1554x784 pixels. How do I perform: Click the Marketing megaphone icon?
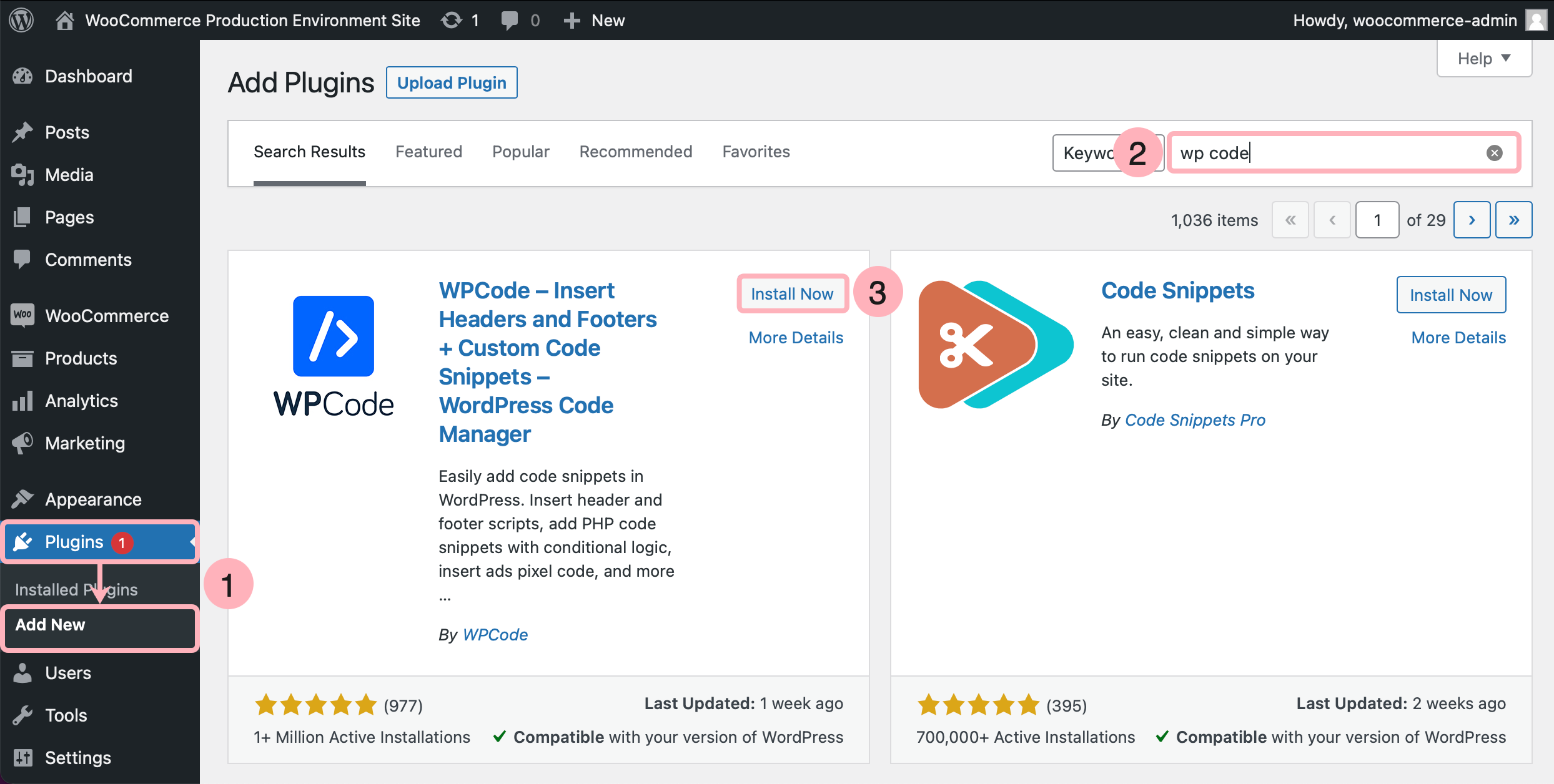pos(22,443)
